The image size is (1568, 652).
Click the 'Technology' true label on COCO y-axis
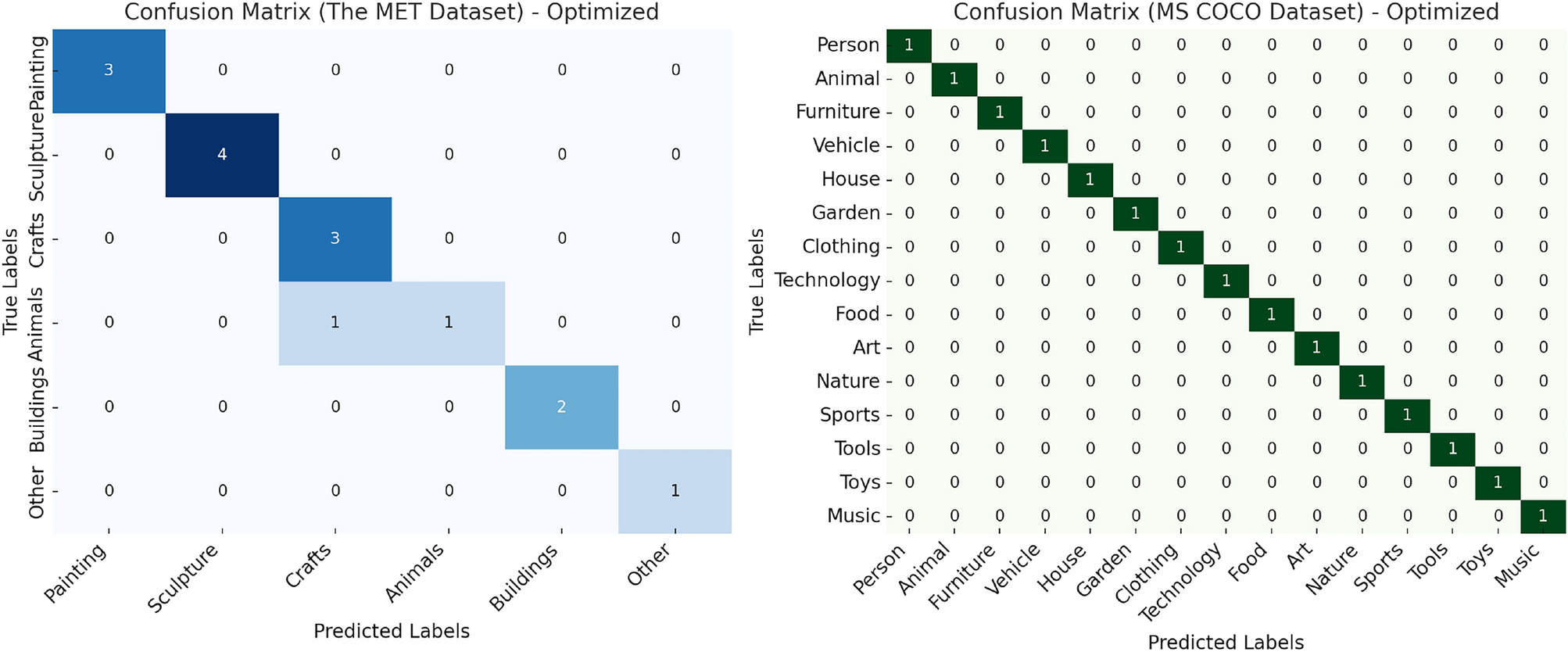pos(827,281)
